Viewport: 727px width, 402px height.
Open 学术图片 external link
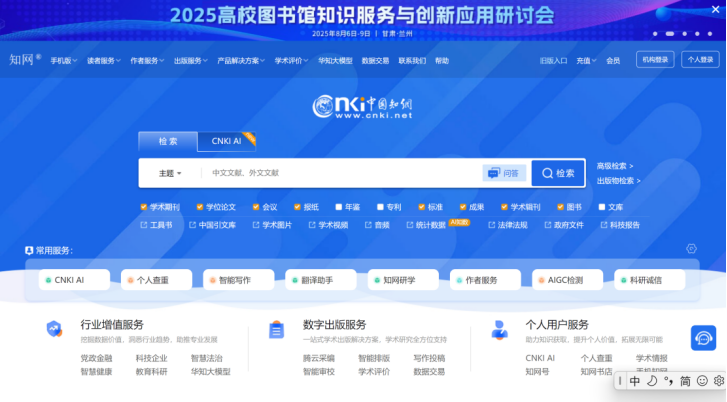tap(272, 225)
